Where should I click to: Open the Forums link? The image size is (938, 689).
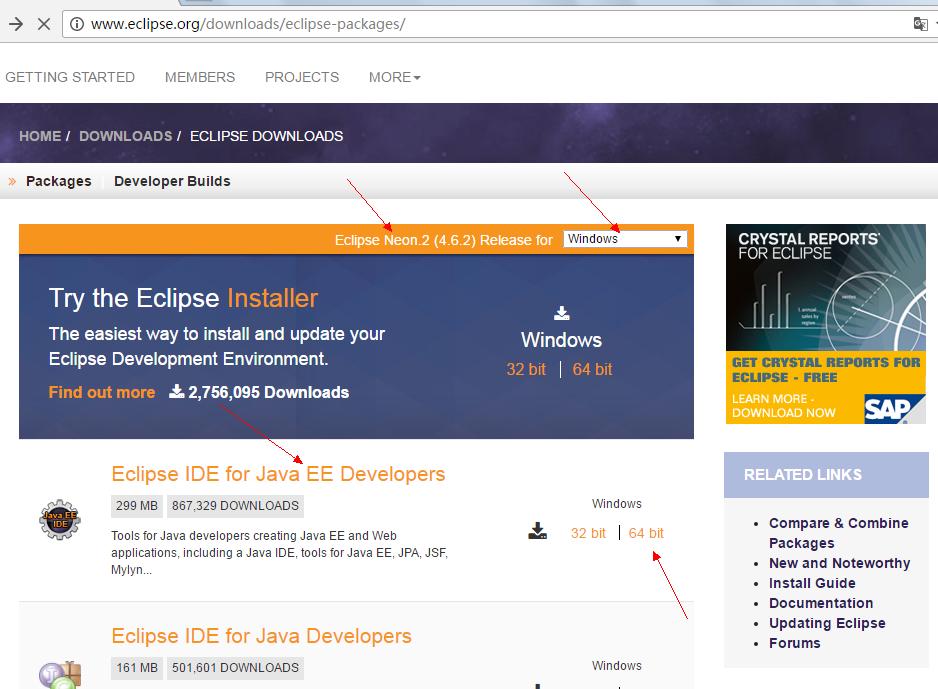click(794, 643)
